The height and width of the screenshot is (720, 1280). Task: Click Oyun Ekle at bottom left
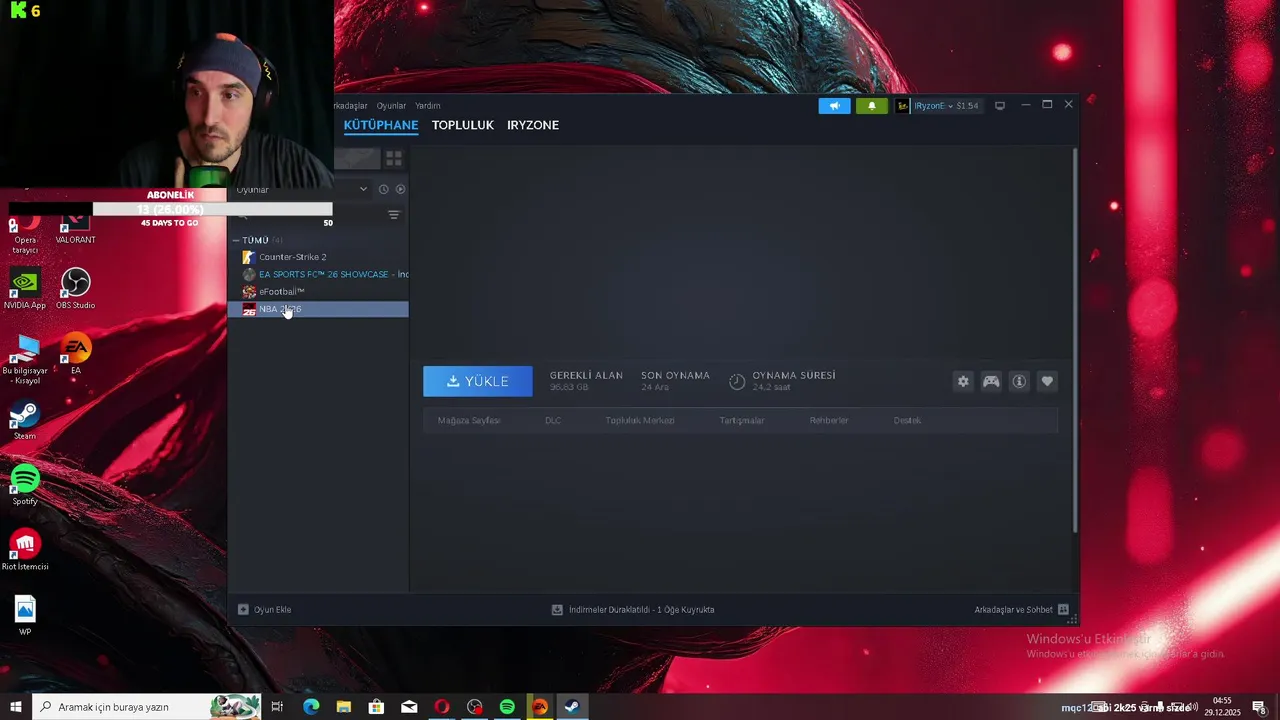point(265,609)
